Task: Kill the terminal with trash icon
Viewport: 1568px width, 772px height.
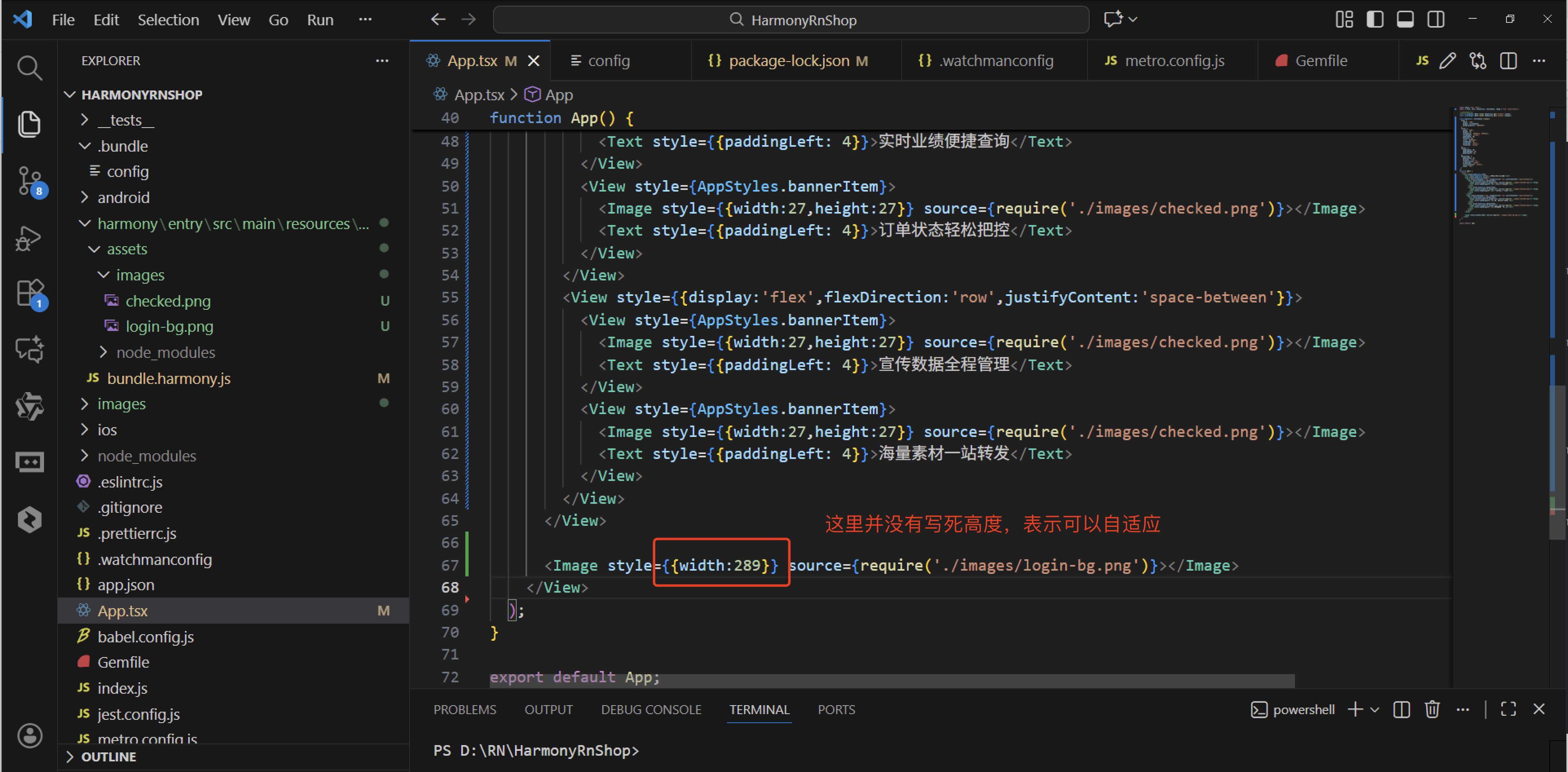Action: pyautogui.click(x=1431, y=709)
